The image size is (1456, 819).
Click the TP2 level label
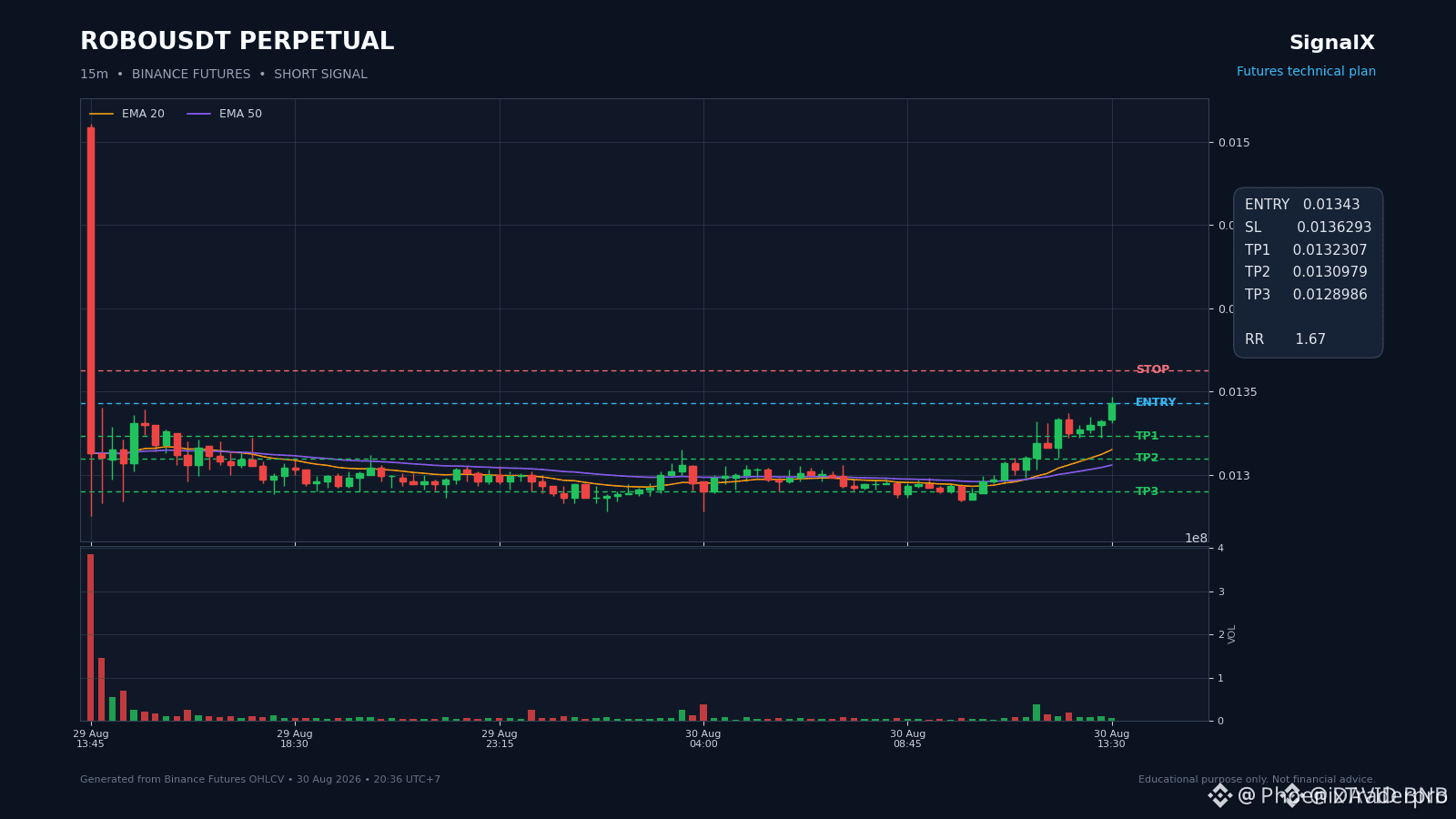point(1147,458)
